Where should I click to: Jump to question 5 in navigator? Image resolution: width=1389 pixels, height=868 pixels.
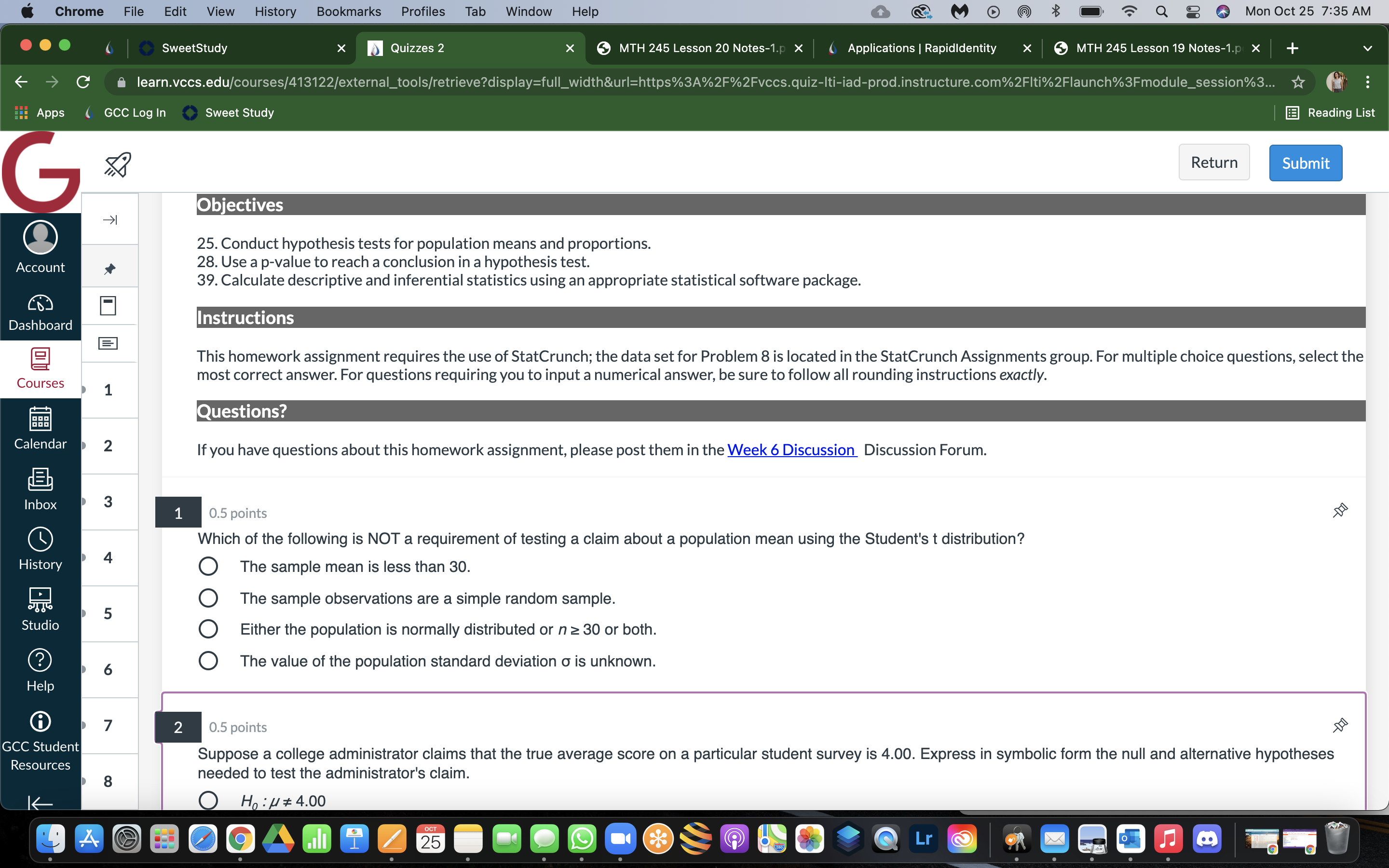coord(108,613)
